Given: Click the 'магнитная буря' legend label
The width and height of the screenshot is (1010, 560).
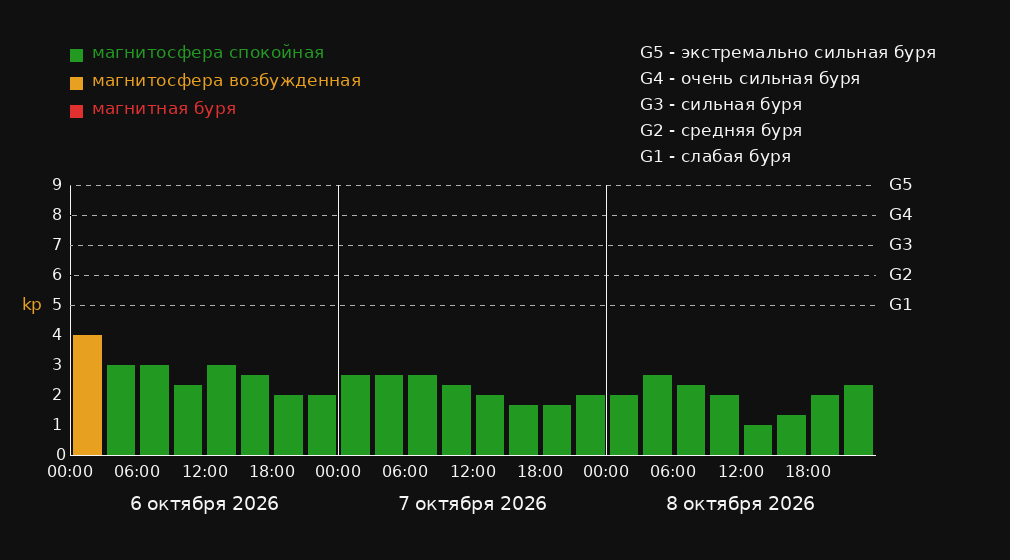Looking at the screenshot, I should (164, 108).
